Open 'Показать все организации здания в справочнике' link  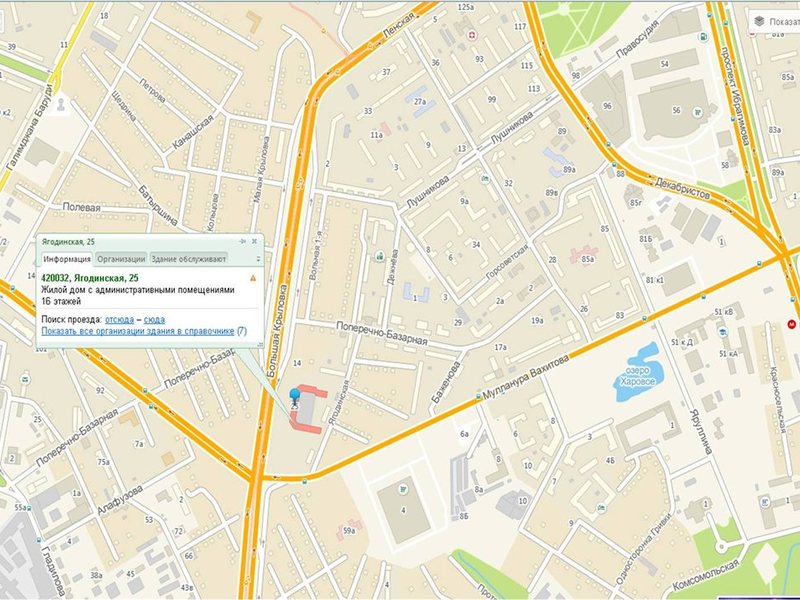138,330
